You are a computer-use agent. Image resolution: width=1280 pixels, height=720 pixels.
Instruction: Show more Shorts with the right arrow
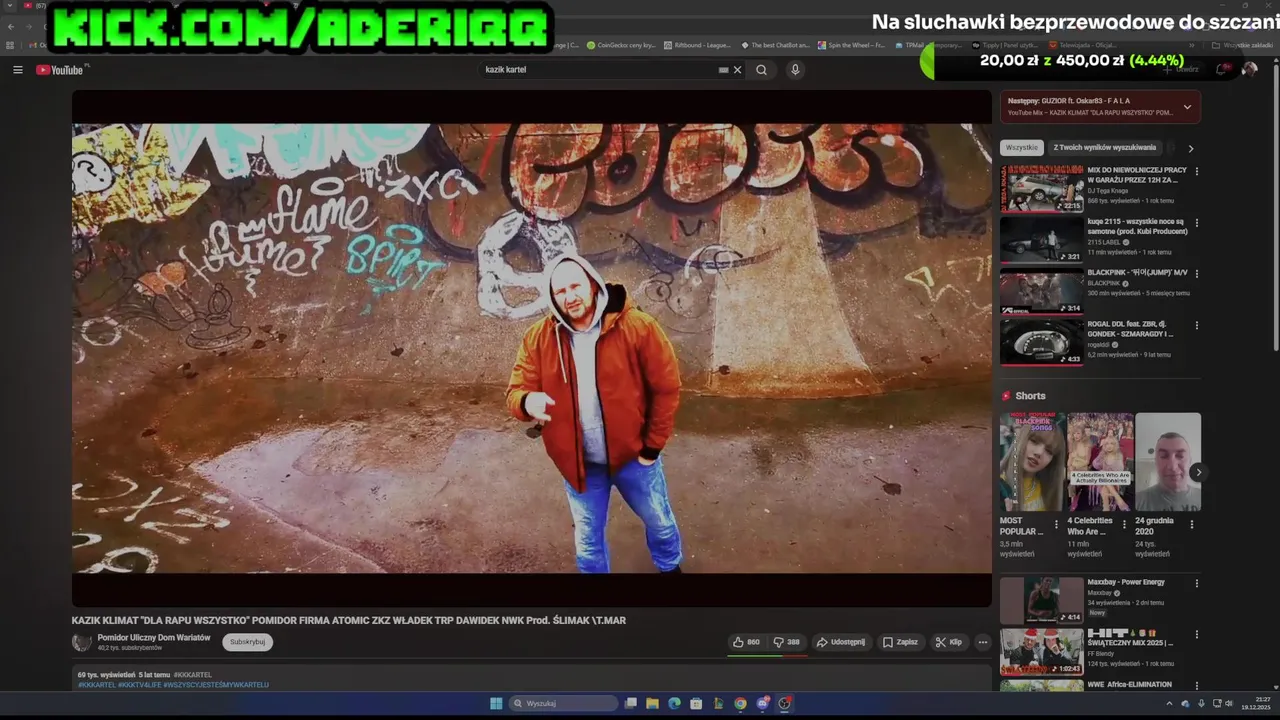pyautogui.click(x=1198, y=472)
